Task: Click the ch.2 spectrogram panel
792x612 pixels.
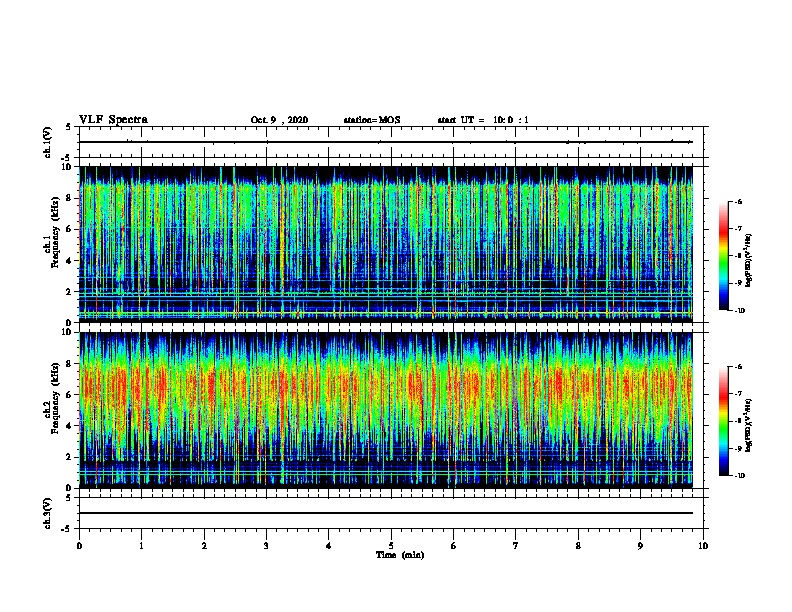Action: [x=386, y=410]
